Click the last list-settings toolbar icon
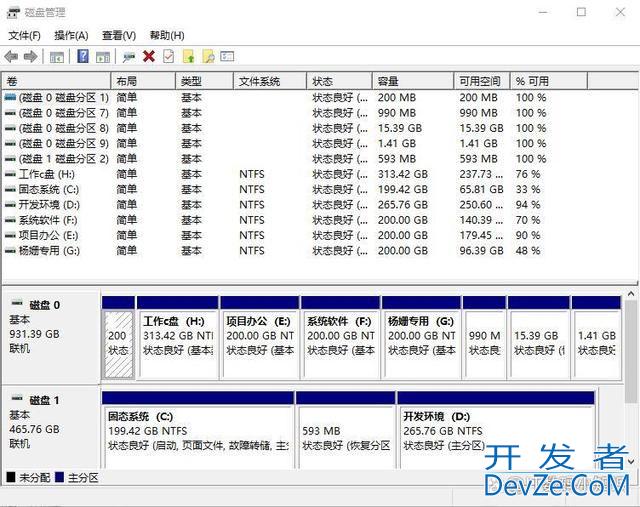 point(227,56)
